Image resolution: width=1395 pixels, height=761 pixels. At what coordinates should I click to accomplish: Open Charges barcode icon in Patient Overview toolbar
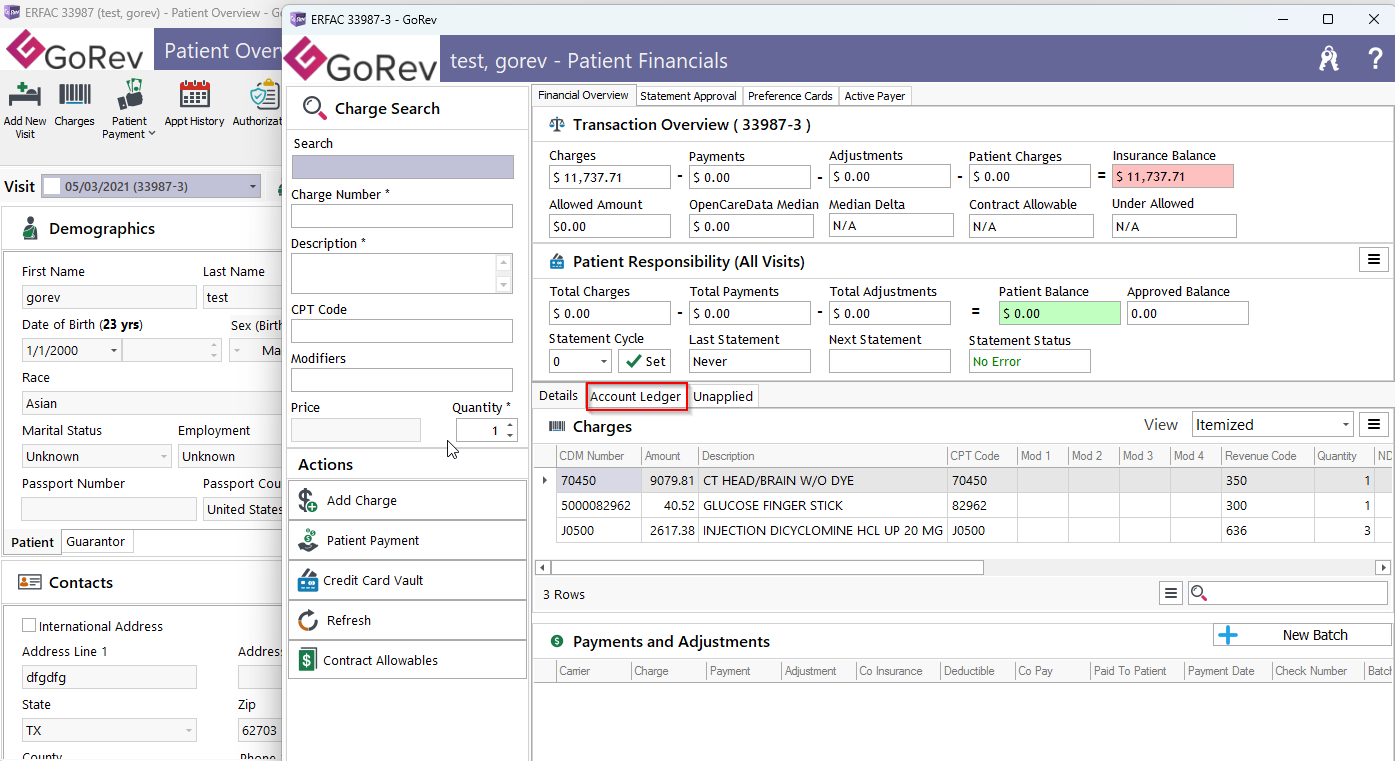point(74,96)
